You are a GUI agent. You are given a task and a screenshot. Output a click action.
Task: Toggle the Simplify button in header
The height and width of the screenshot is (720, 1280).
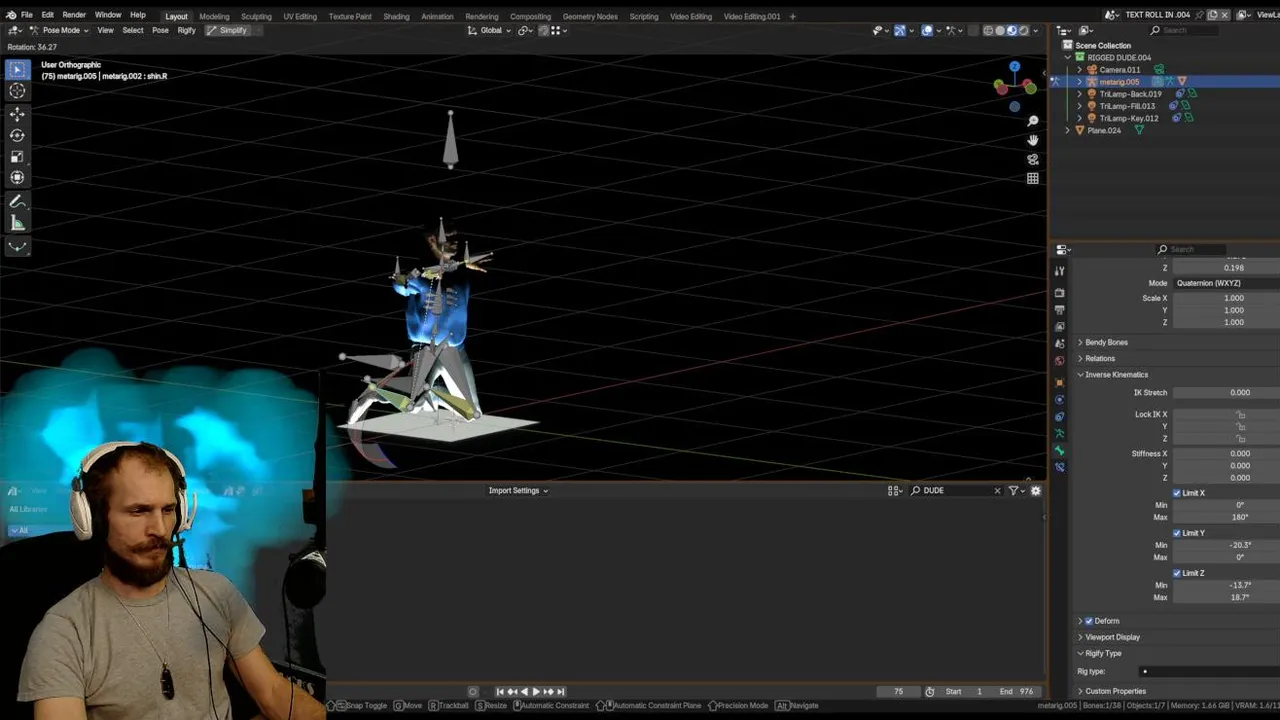pyautogui.click(x=227, y=30)
